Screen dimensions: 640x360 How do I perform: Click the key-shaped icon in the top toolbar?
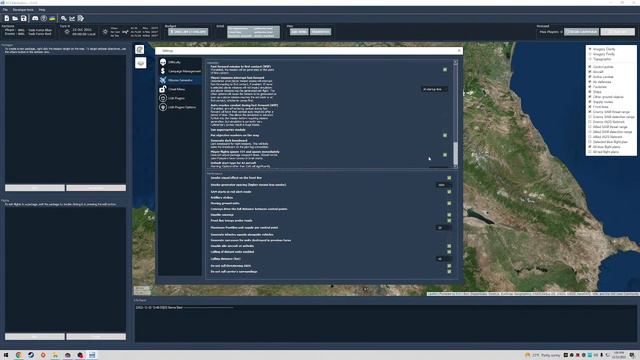pyautogui.click(x=64, y=18)
